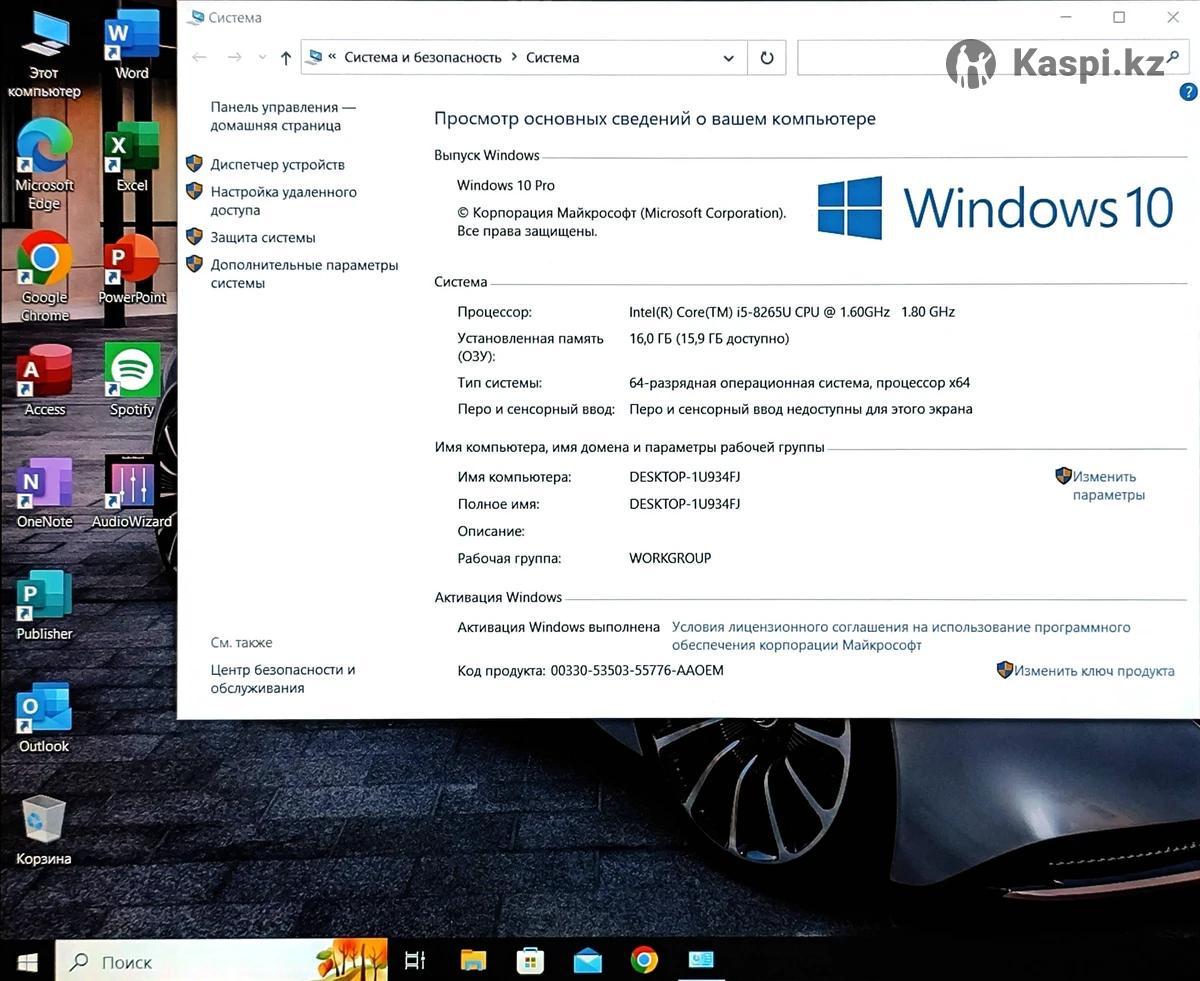Image resolution: width=1200 pixels, height=981 pixels.
Task: Go back using the back arrow
Action: tap(199, 58)
